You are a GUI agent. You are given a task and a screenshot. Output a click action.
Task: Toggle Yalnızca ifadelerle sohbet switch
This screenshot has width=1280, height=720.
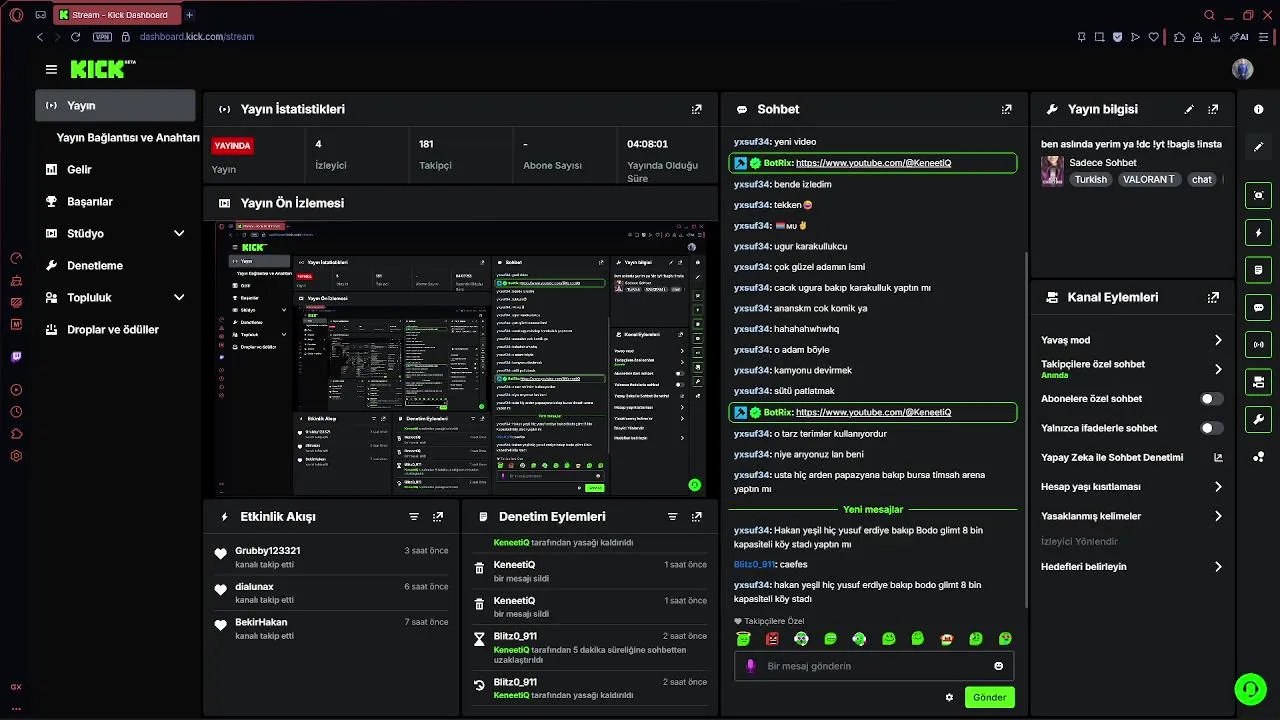(x=1211, y=428)
